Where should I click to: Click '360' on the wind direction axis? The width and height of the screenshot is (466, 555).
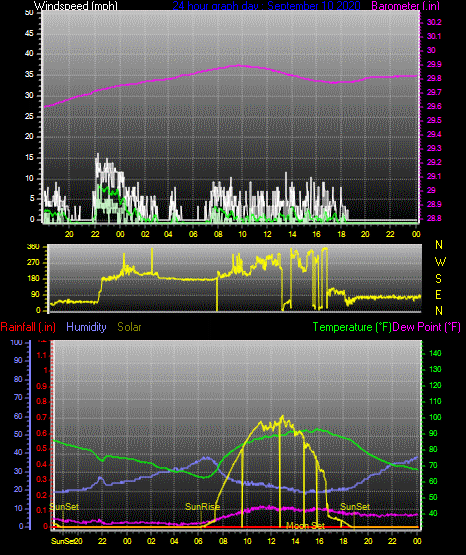pyautogui.click(x=33, y=247)
